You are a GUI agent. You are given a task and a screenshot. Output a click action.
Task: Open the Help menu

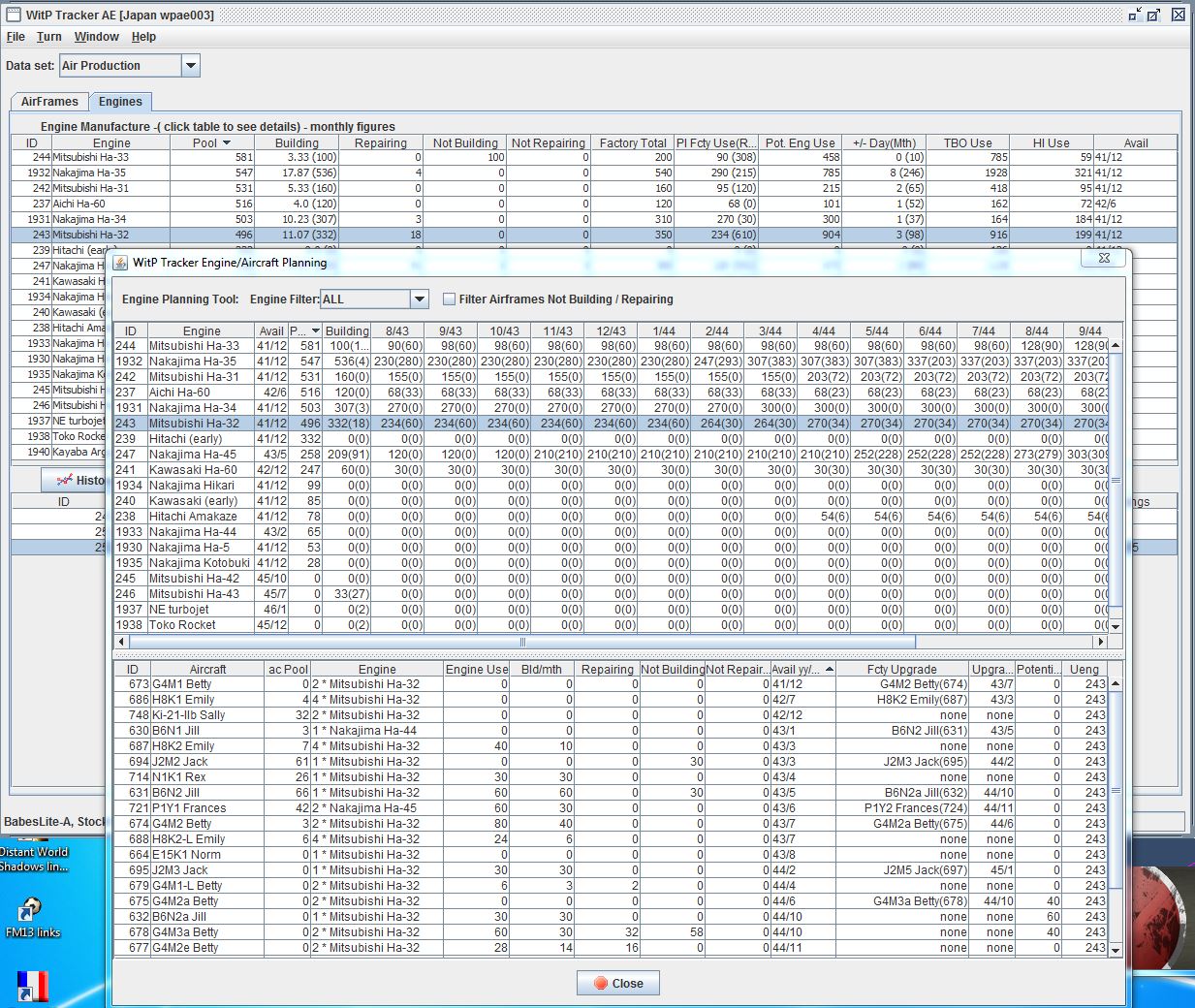tap(143, 37)
